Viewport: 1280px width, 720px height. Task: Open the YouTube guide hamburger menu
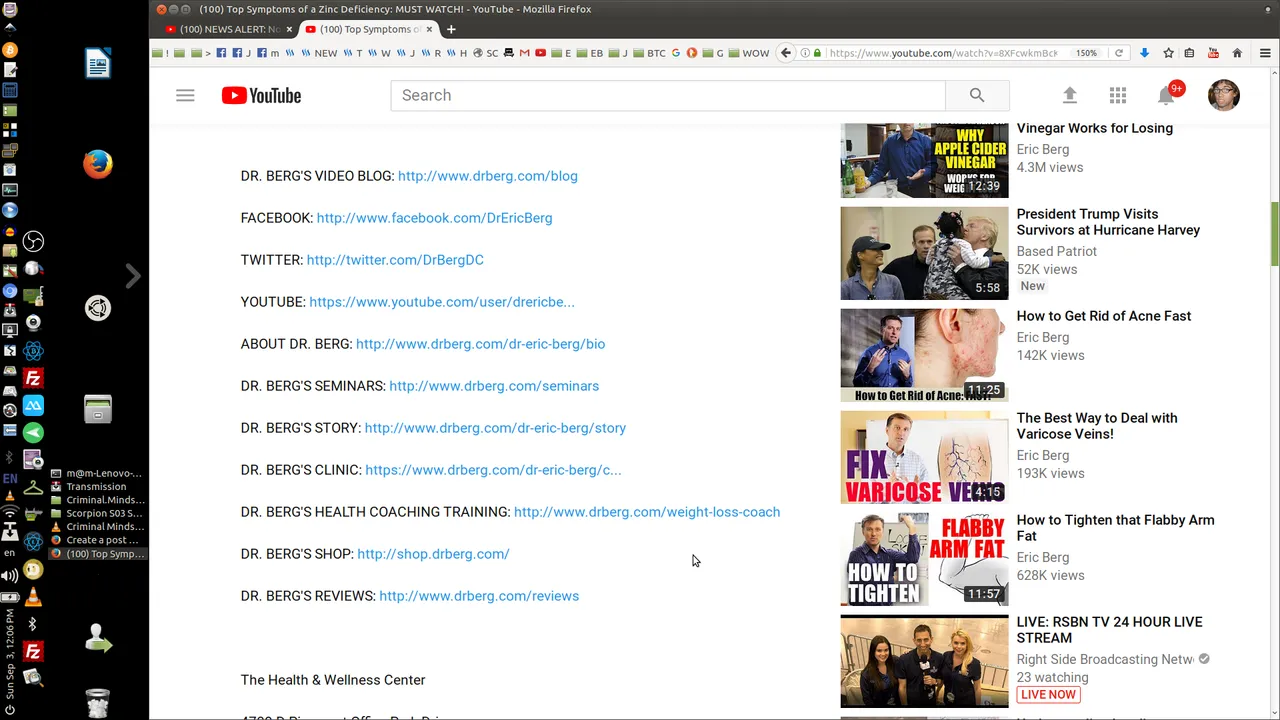click(x=185, y=95)
